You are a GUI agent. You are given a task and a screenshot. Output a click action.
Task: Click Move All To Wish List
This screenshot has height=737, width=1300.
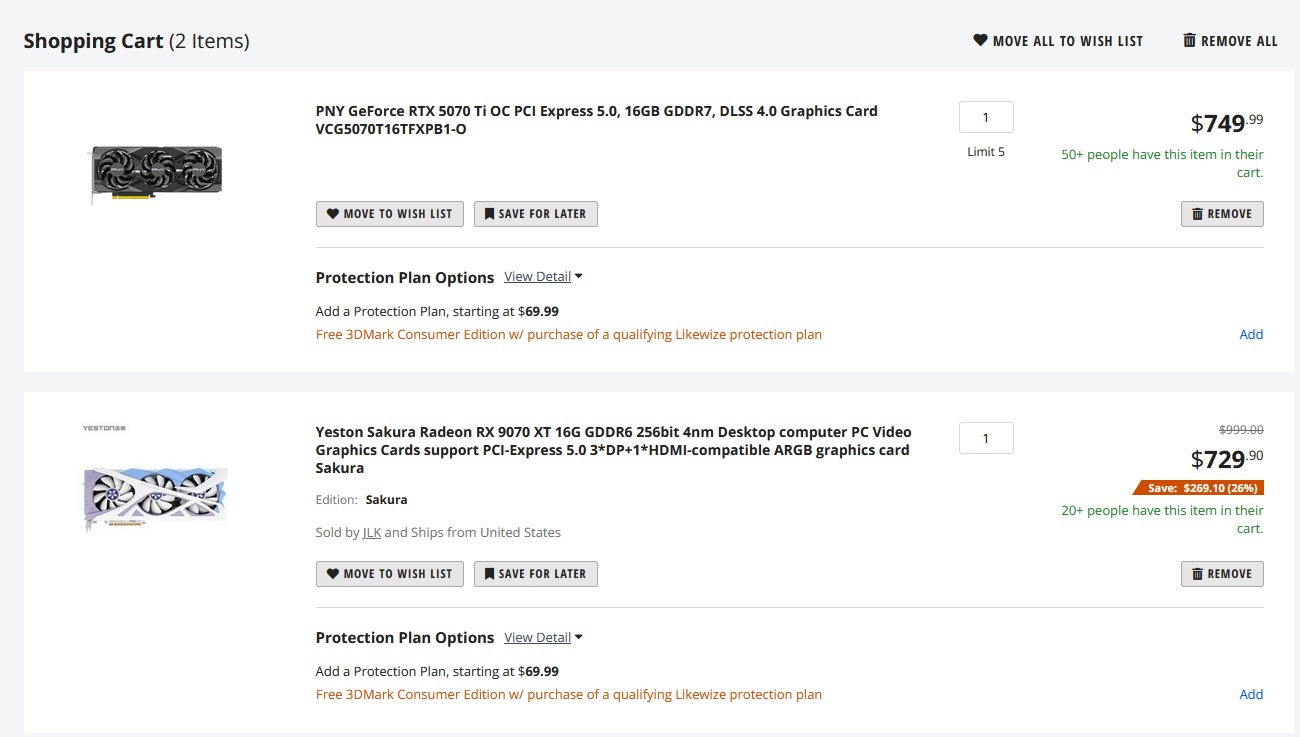[x=1058, y=41]
